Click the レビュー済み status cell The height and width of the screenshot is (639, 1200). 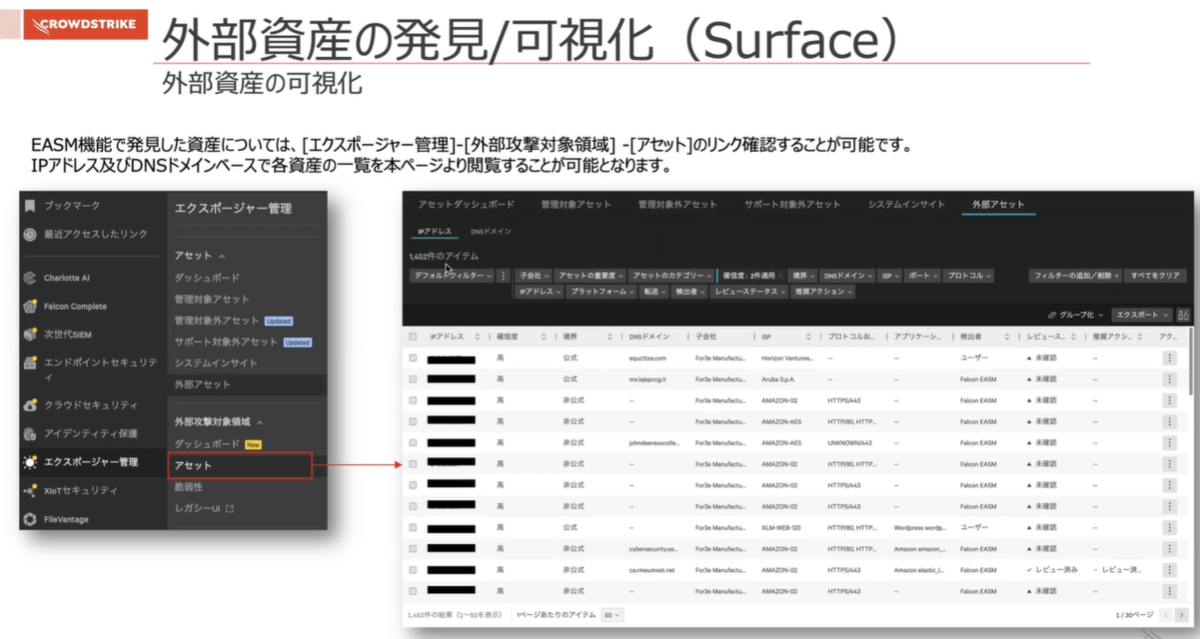(x=1052, y=569)
